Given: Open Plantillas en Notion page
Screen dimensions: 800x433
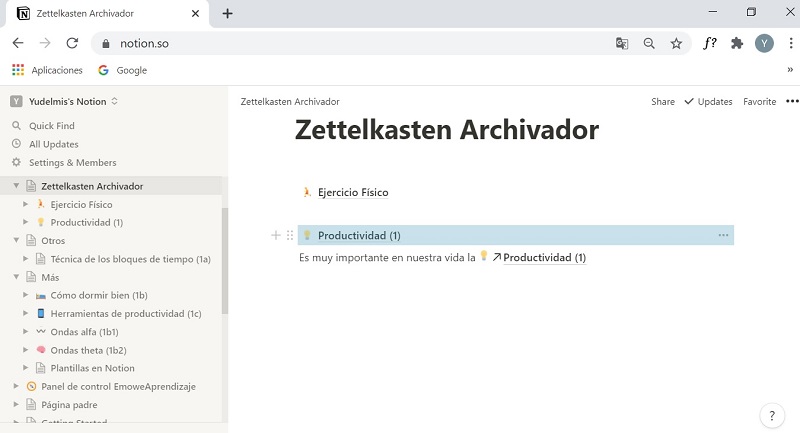Looking at the screenshot, I should point(92,368).
